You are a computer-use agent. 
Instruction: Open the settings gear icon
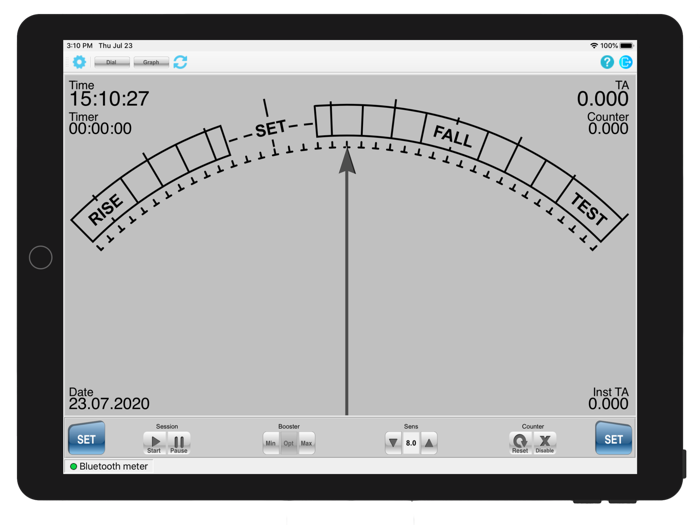coord(79,62)
